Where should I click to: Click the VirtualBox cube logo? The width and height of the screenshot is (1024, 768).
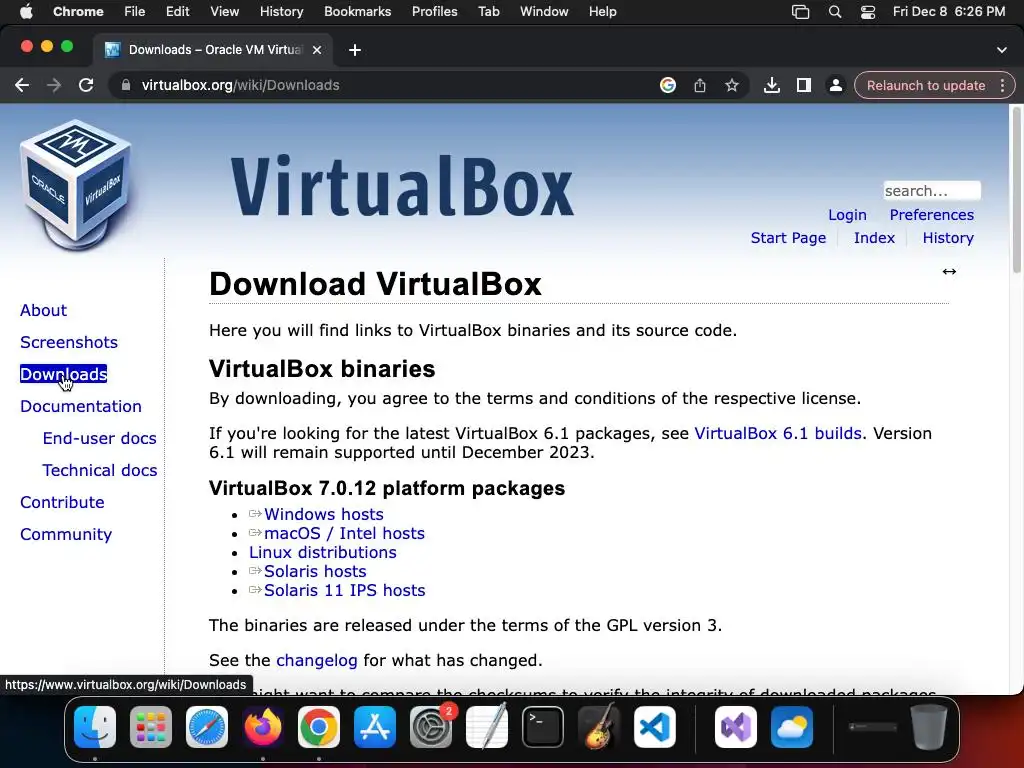(76, 184)
